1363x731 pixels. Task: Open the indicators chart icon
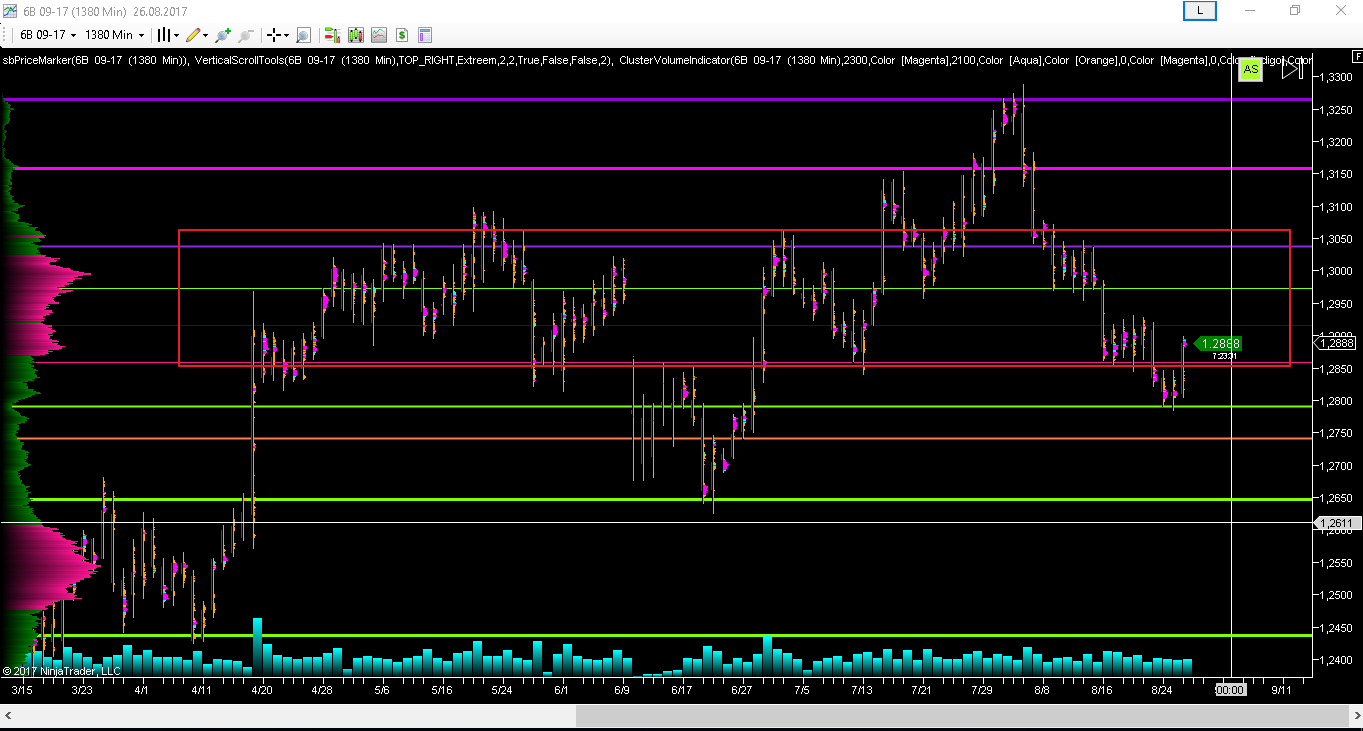point(379,35)
